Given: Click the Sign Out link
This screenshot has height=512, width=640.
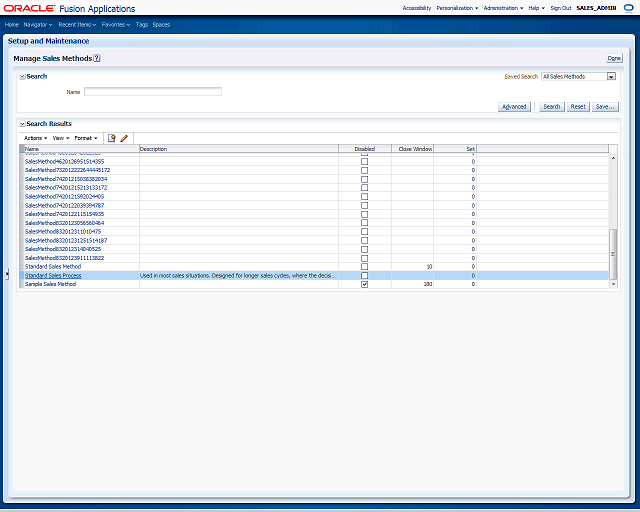Looking at the screenshot, I should pyautogui.click(x=561, y=8).
